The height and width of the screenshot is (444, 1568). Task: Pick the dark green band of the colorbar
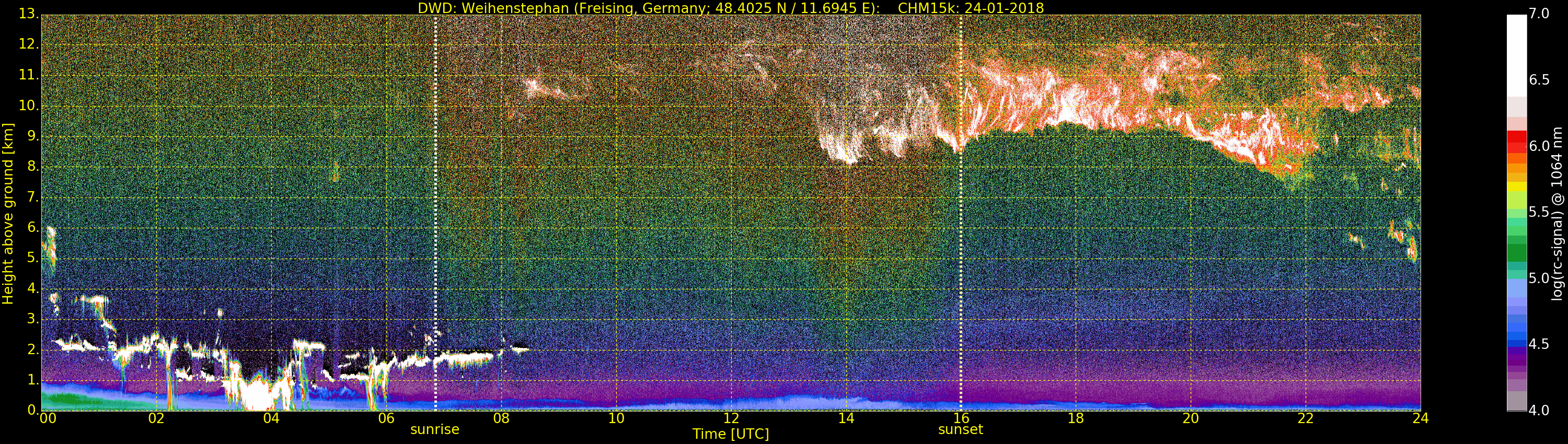click(x=1516, y=252)
